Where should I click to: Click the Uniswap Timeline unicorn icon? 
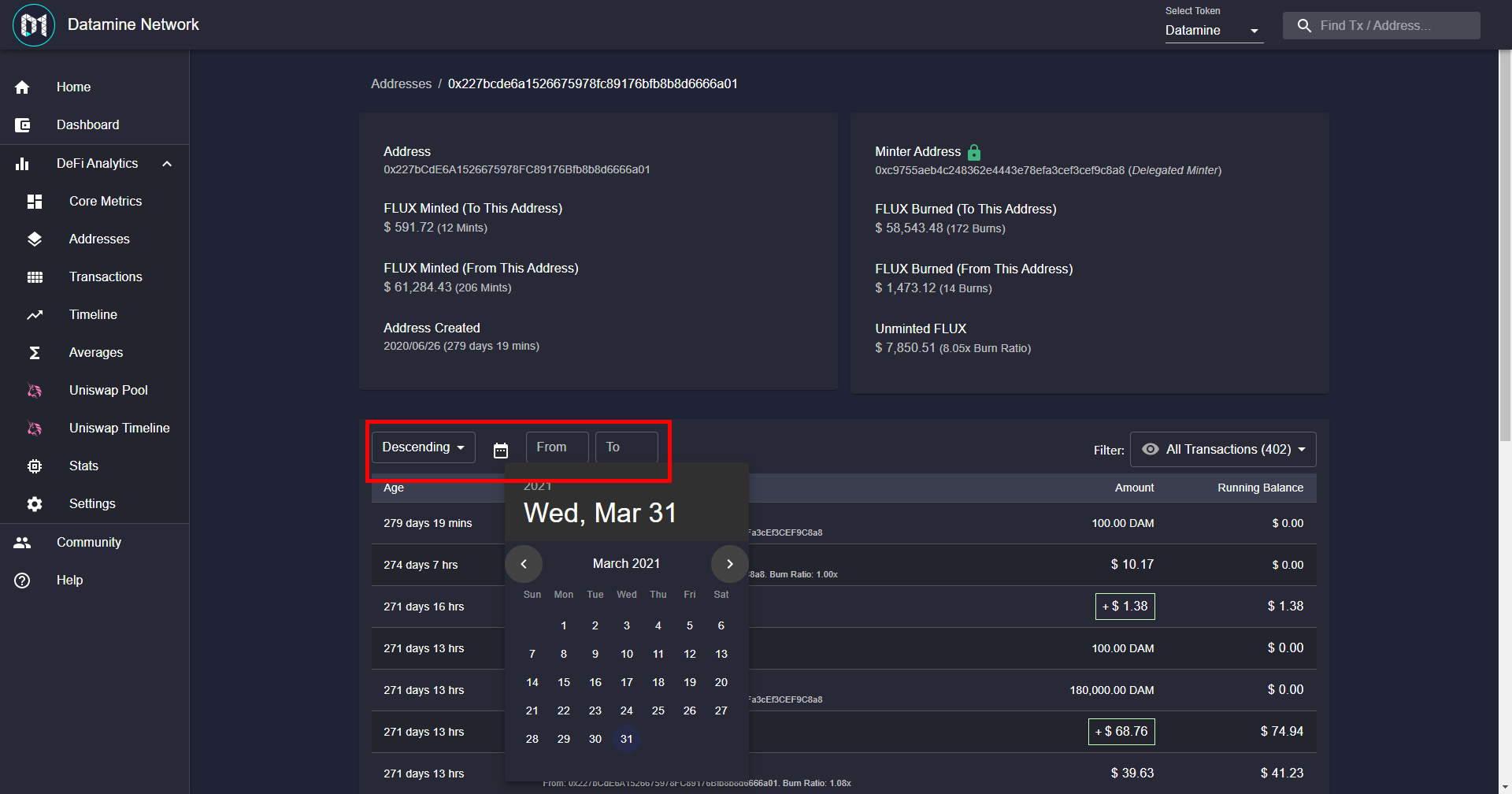[35, 429]
